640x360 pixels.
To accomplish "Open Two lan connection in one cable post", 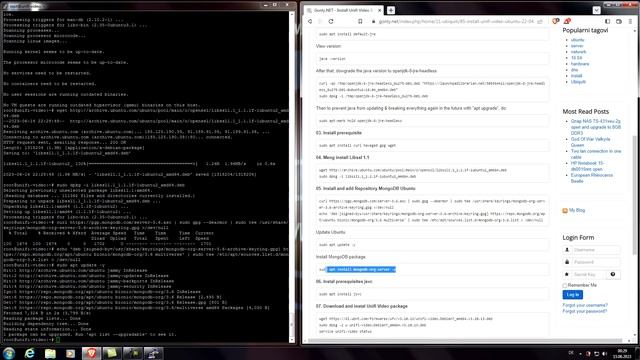I will click(596, 154).
